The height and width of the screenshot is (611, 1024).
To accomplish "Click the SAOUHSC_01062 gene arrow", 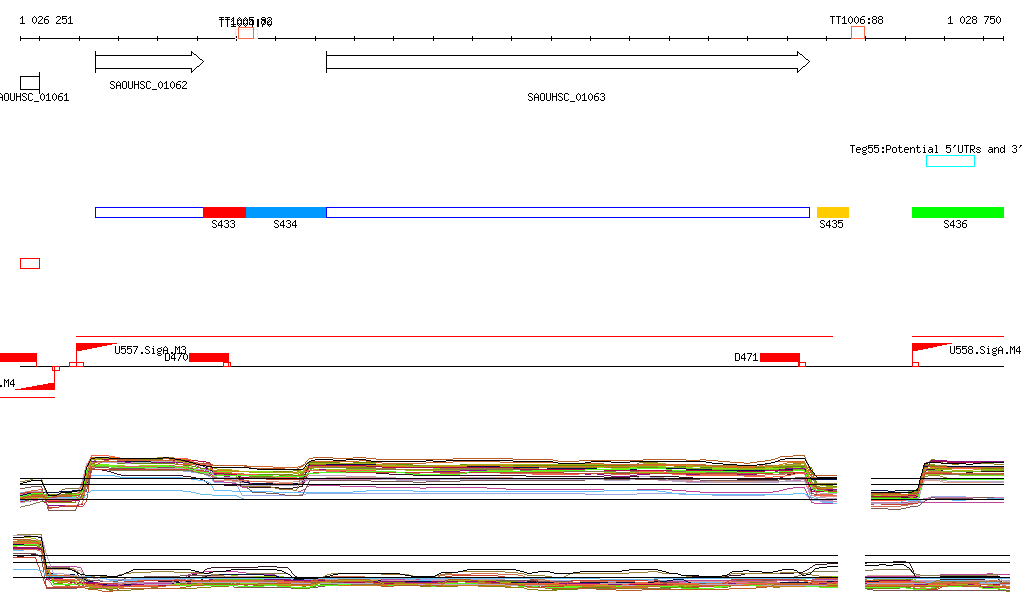I will coord(150,62).
